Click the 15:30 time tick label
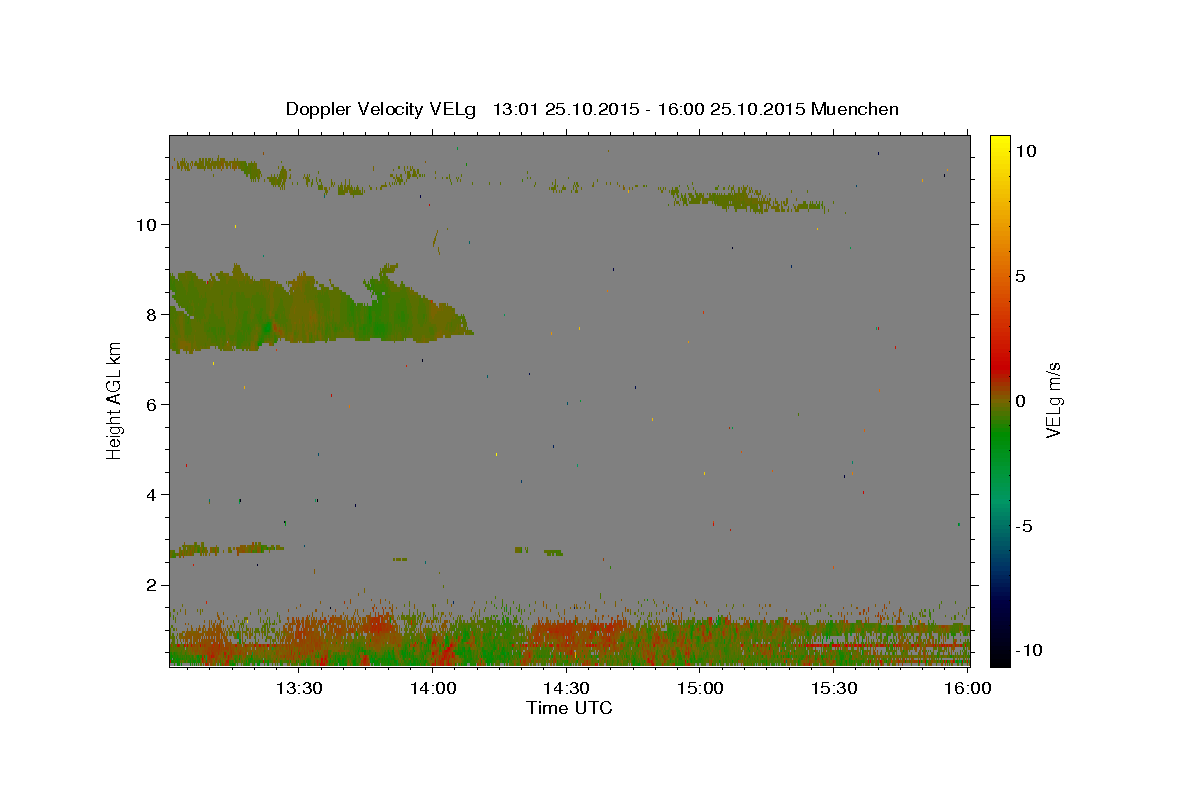Viewport: 1200px width, 800px height. 834,688
